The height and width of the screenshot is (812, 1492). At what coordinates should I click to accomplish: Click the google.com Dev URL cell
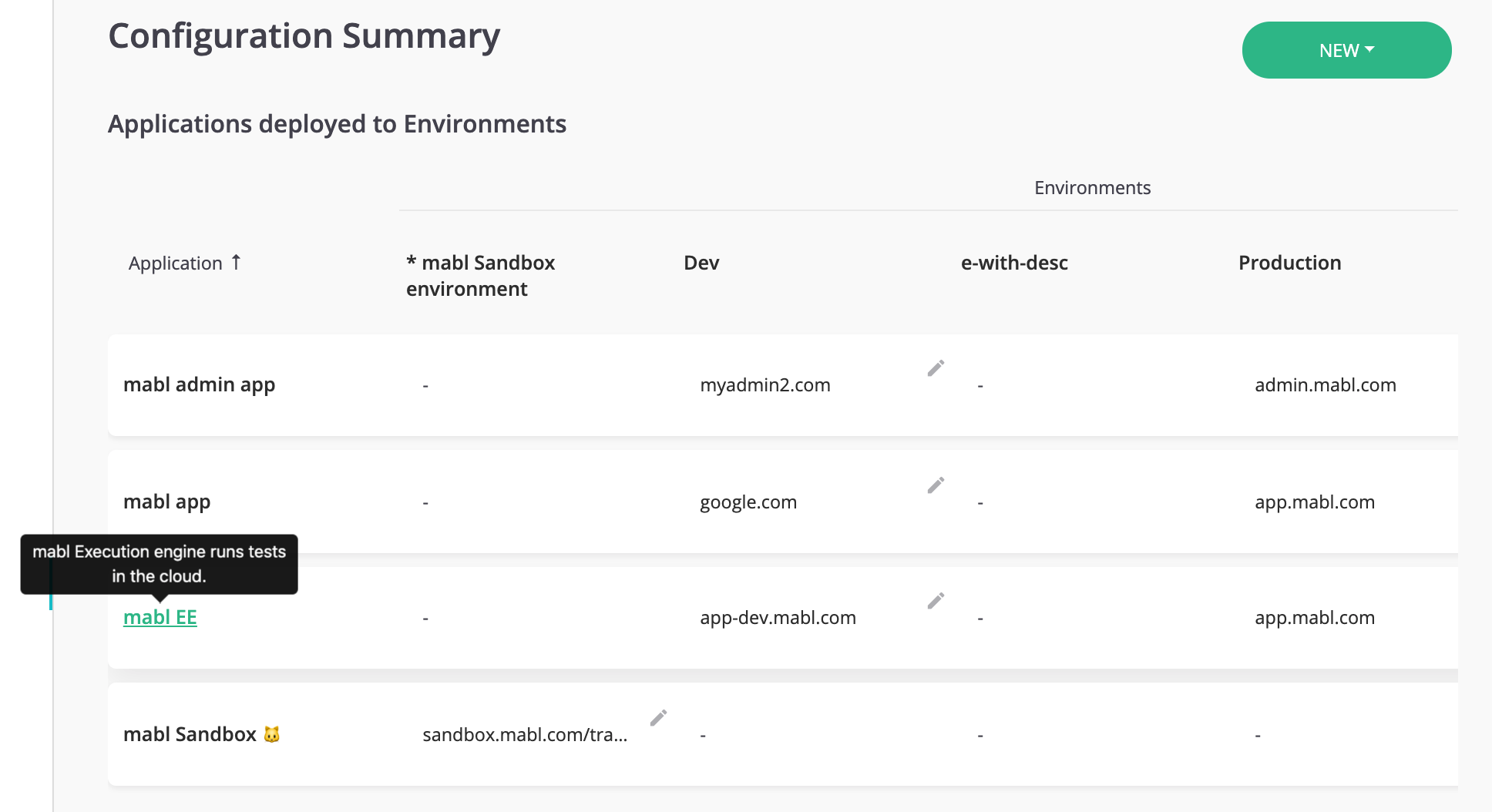[x=748, y=502]
